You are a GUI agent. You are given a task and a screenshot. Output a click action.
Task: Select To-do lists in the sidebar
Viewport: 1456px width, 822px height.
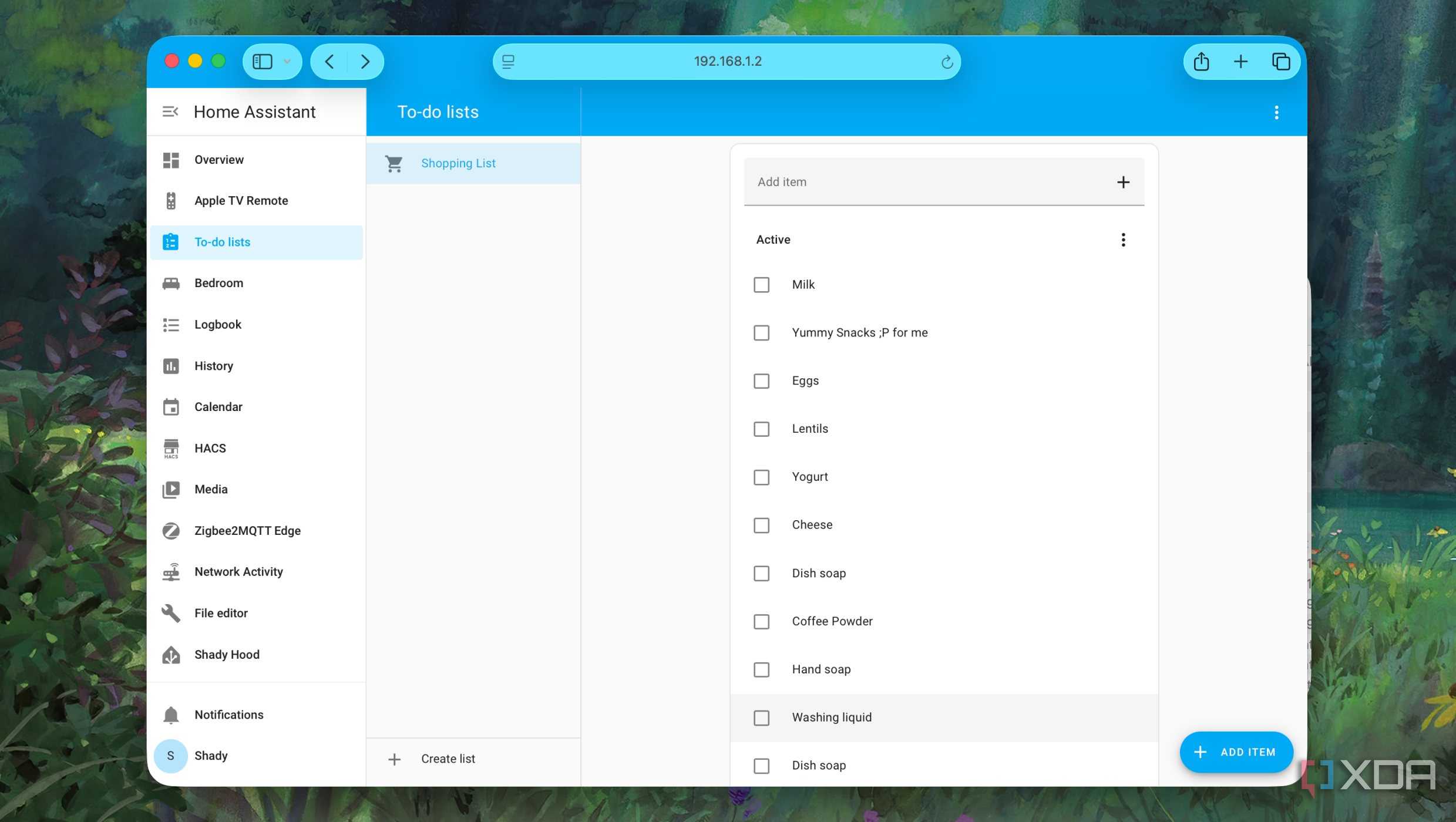pos(256,242)
